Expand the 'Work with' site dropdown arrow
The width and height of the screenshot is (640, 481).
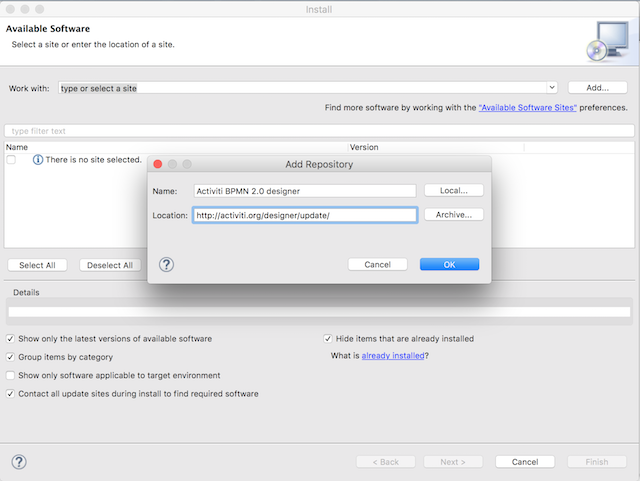552,88
